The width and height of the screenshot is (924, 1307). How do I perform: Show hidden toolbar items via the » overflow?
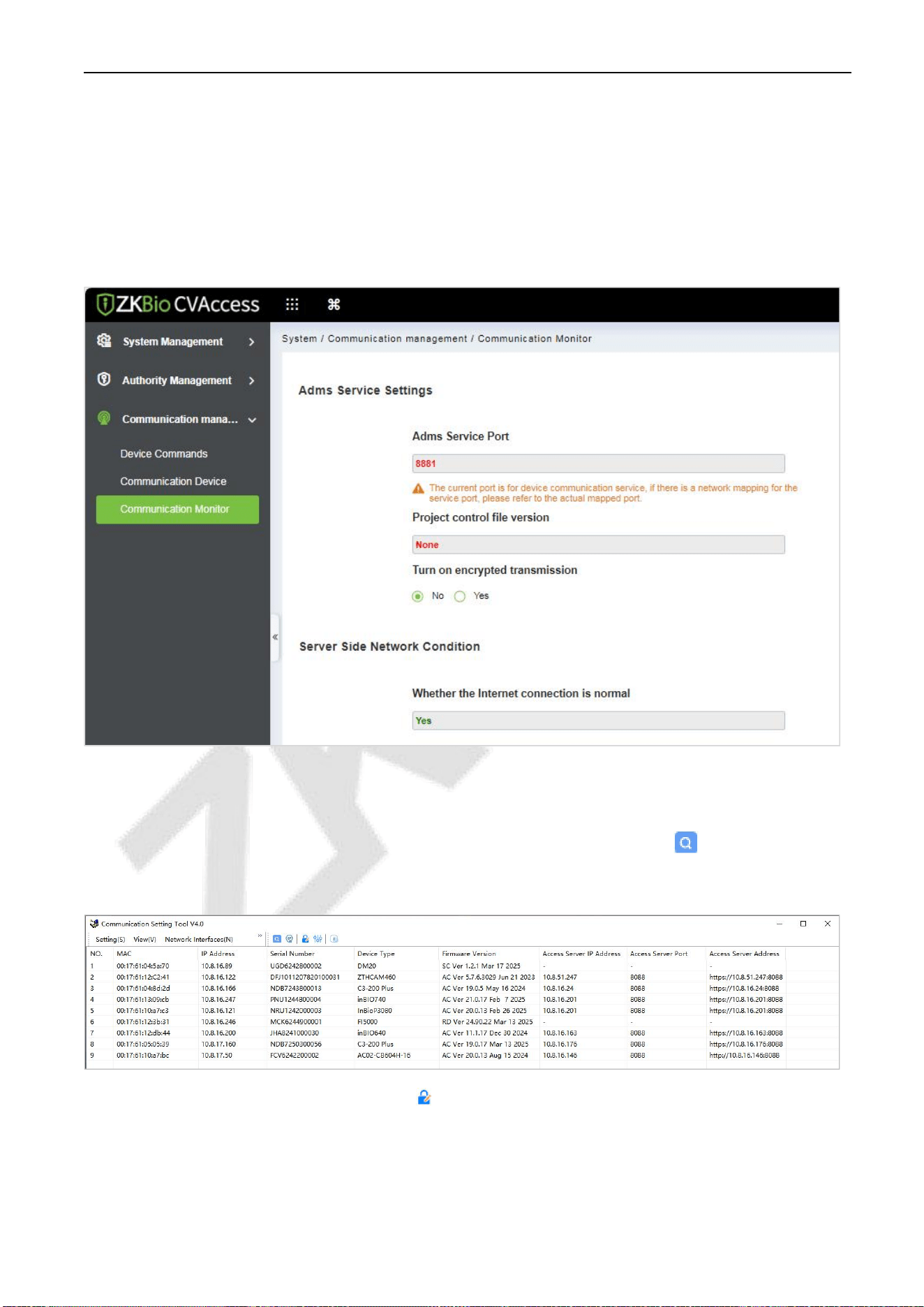pos(260,936)
